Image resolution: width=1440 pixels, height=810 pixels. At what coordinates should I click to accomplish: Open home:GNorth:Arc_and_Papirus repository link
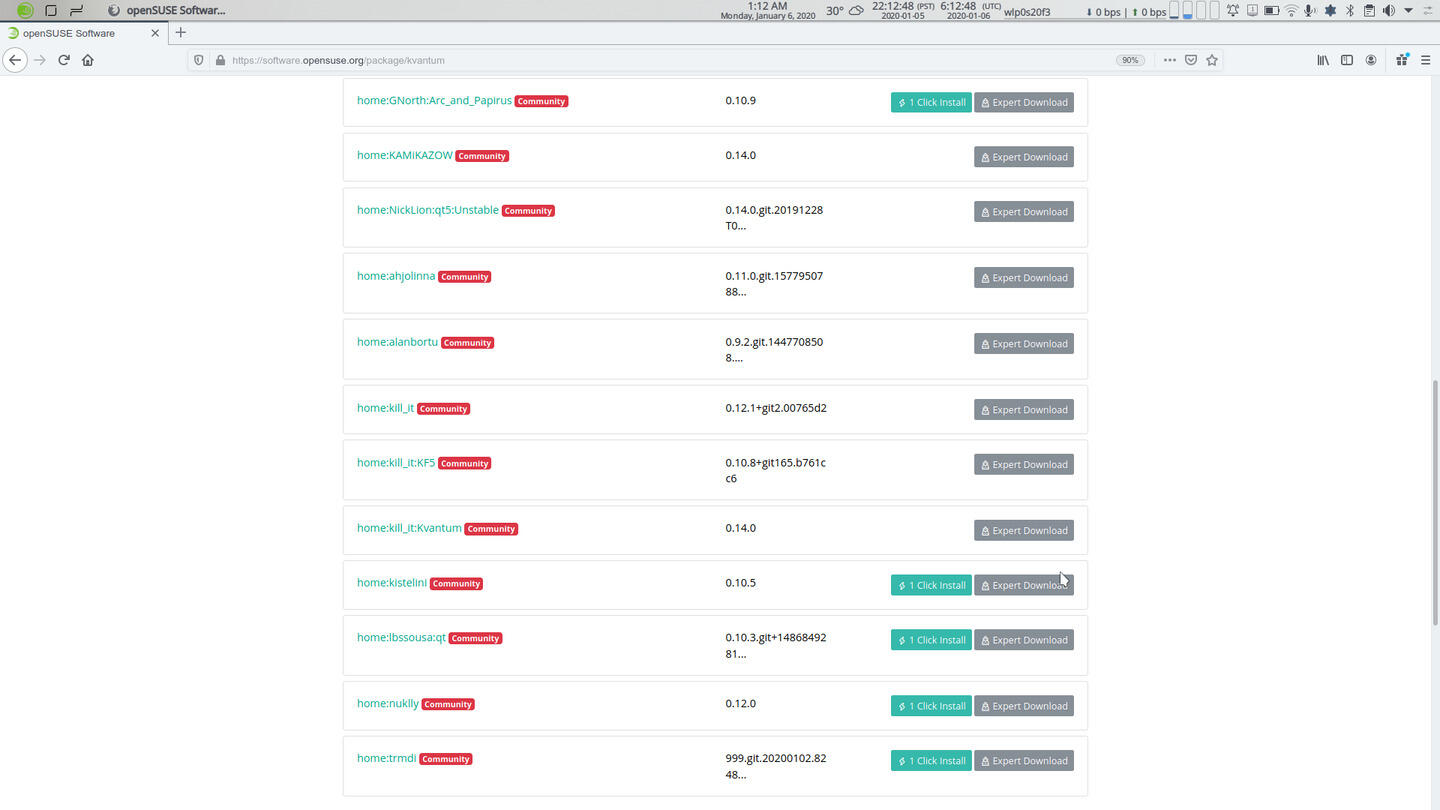(x=434, y=100)
